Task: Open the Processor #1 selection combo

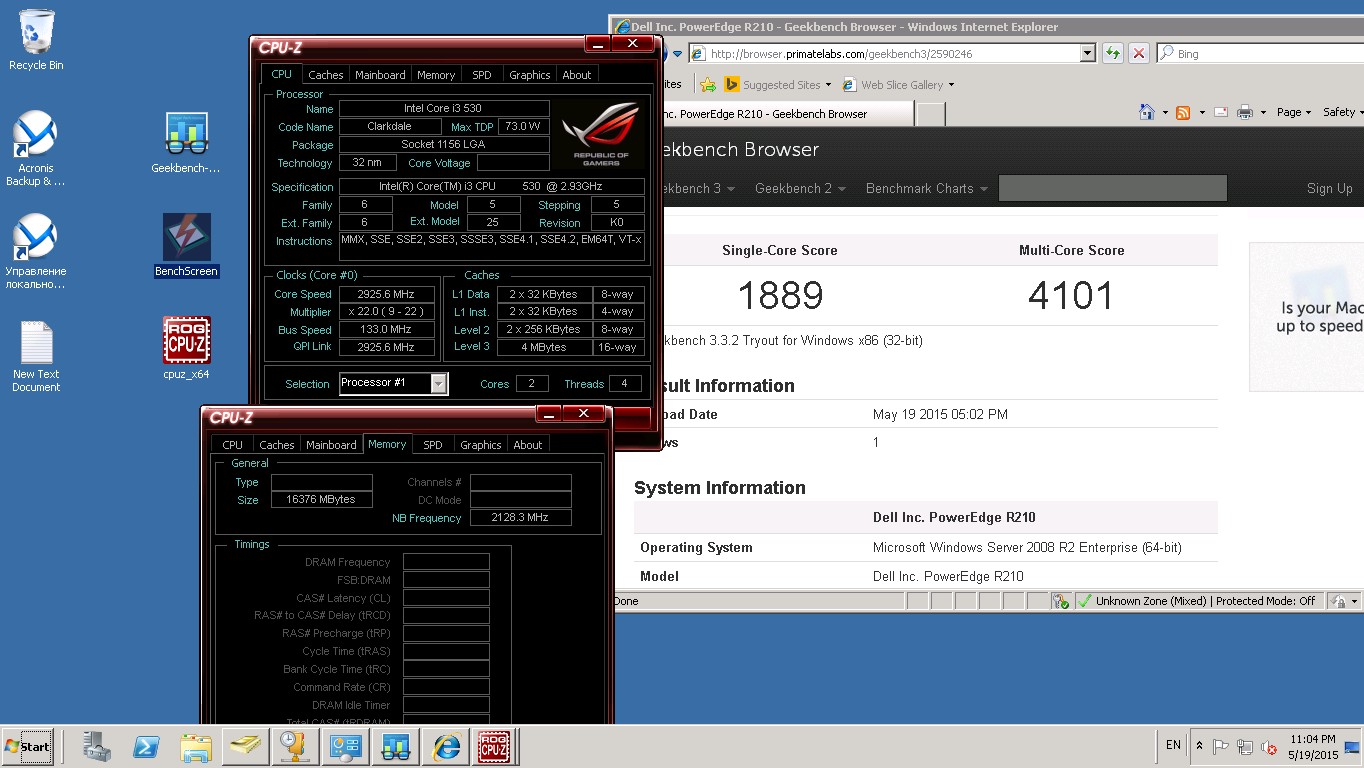Action: (x=393, y=383)
